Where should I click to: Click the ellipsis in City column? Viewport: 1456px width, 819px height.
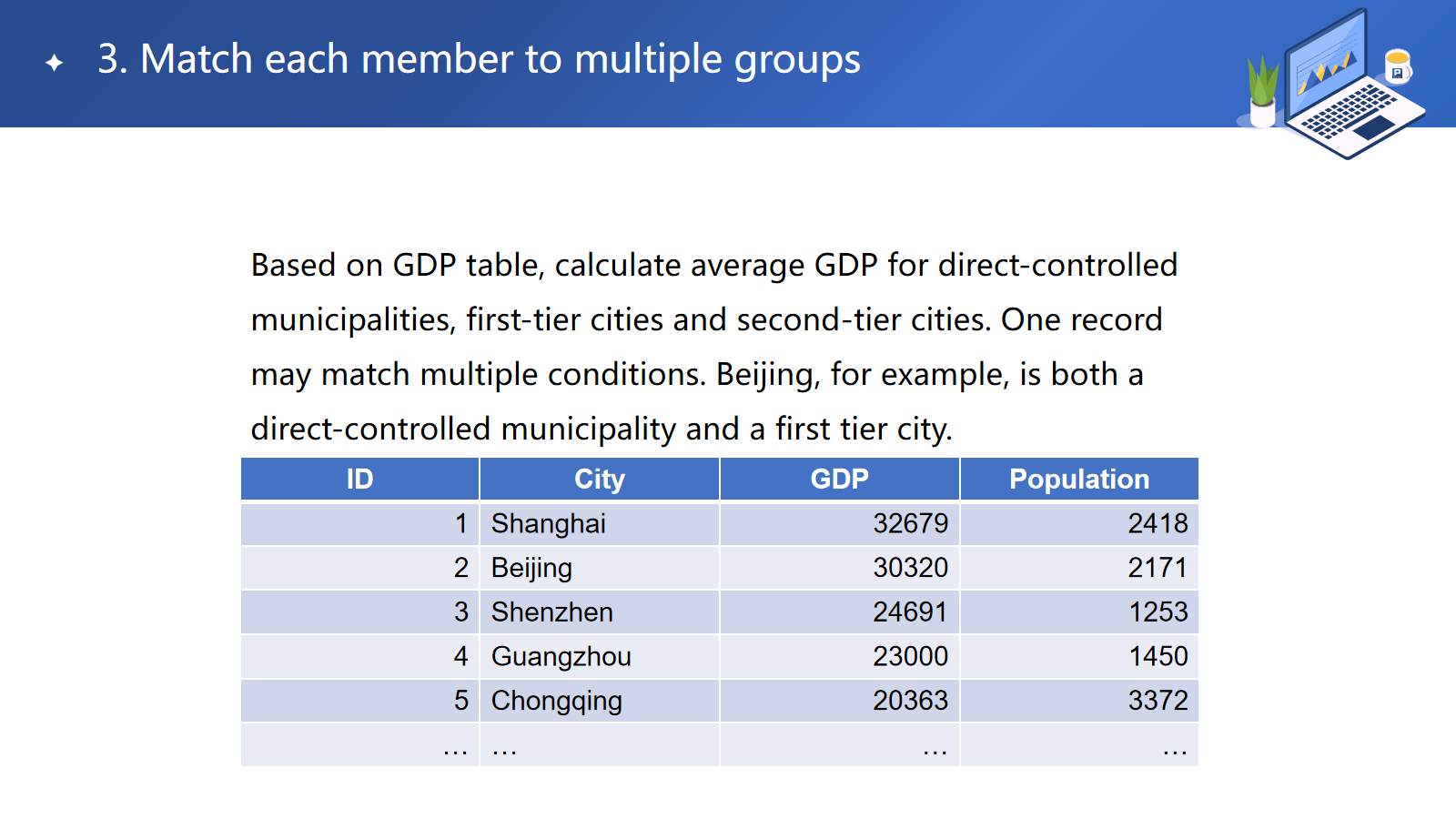point(504,748)
